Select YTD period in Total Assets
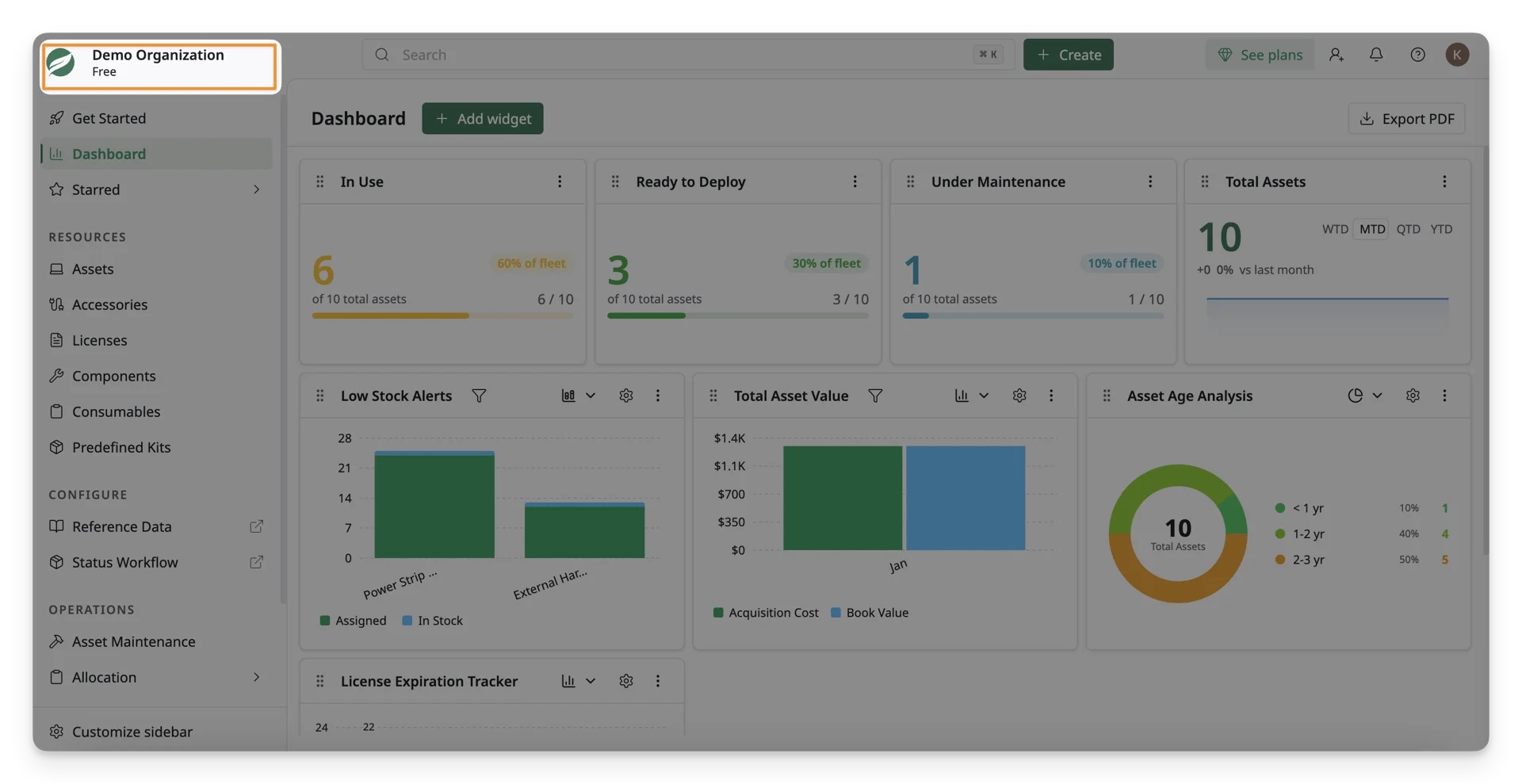 [1441, 229]
